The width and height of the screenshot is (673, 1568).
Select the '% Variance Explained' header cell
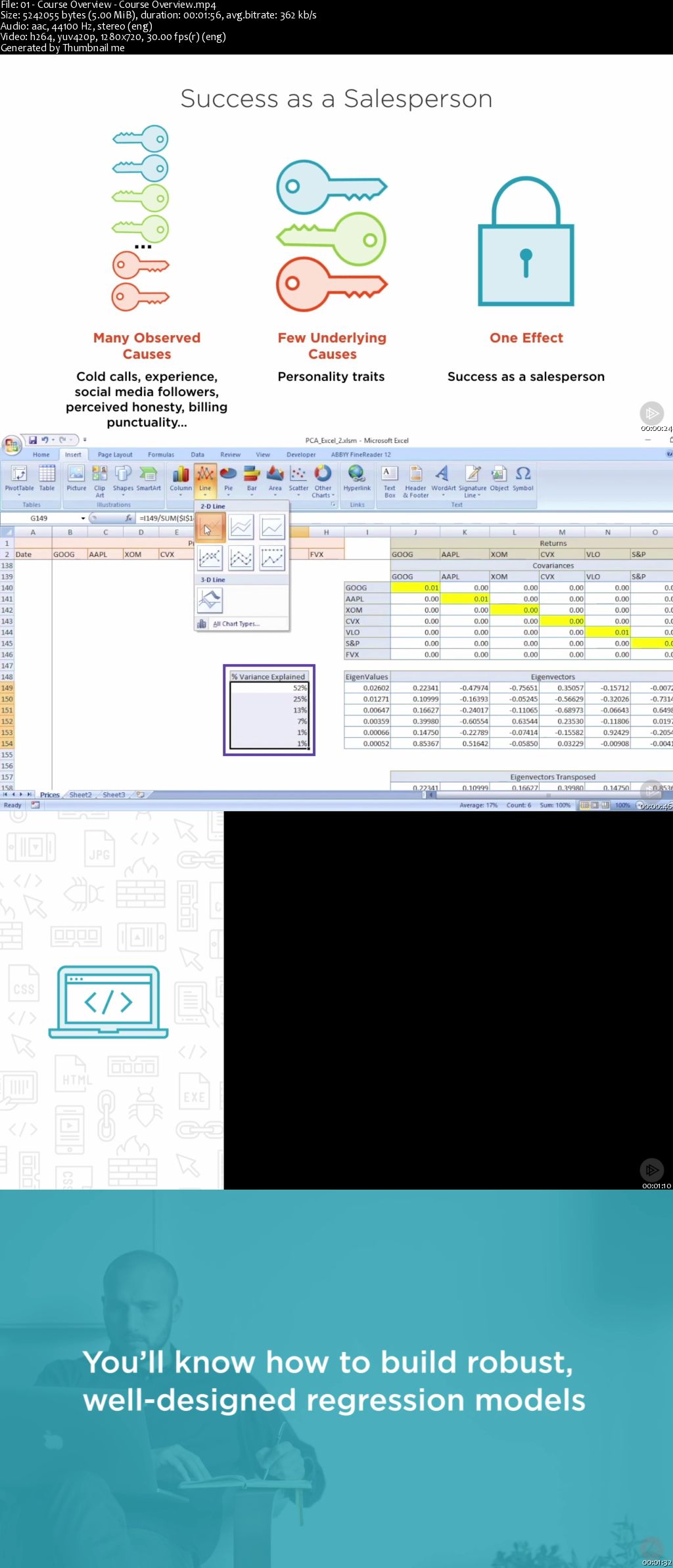(x=269, y=677)
